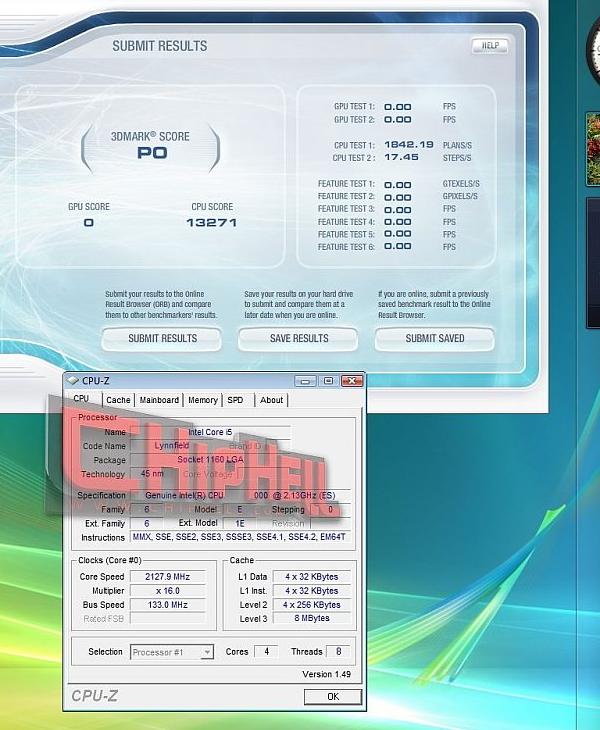Click the SUBMIT RESULTS button
600x730 pixels.
162,338
